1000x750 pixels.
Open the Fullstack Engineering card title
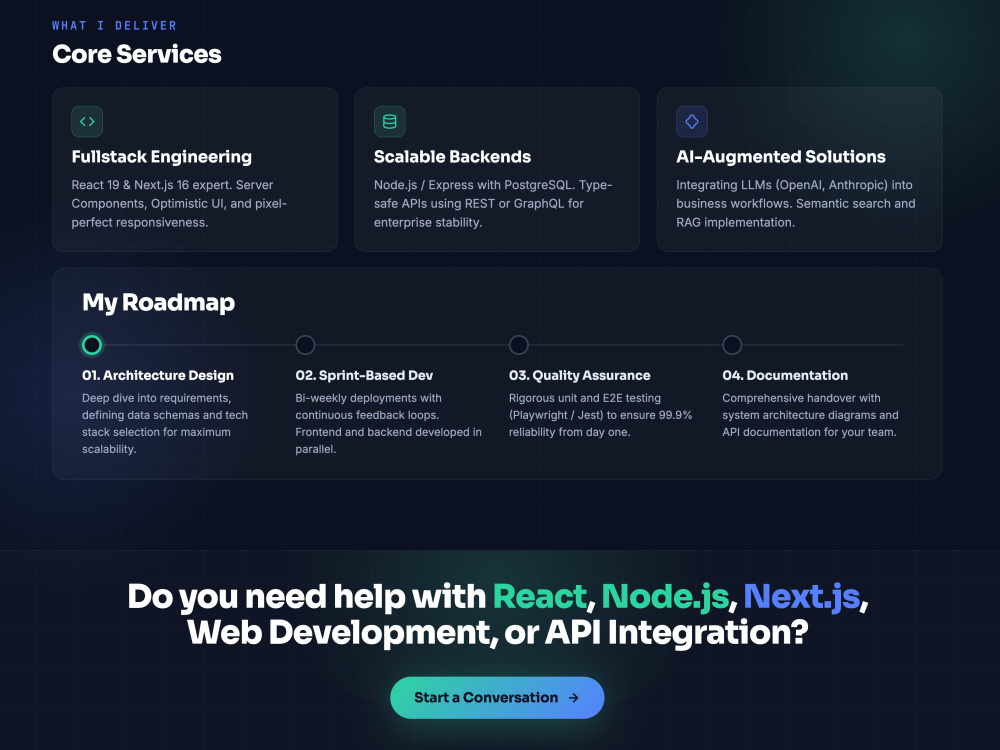161,157
